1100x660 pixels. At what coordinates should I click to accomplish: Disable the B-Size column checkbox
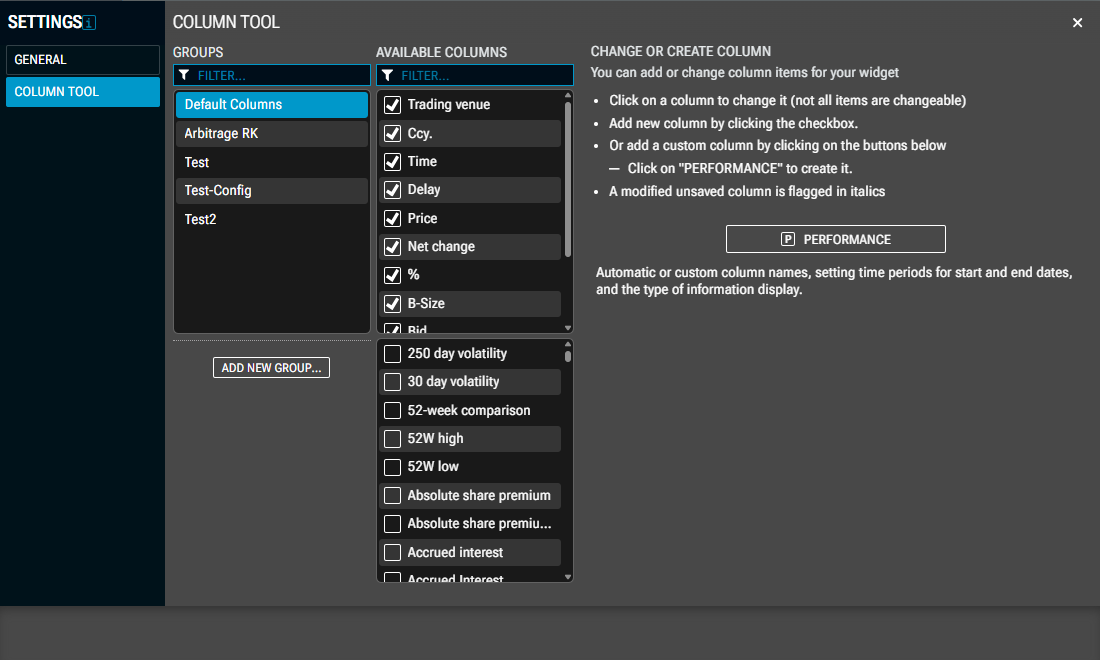click(392, 304)
